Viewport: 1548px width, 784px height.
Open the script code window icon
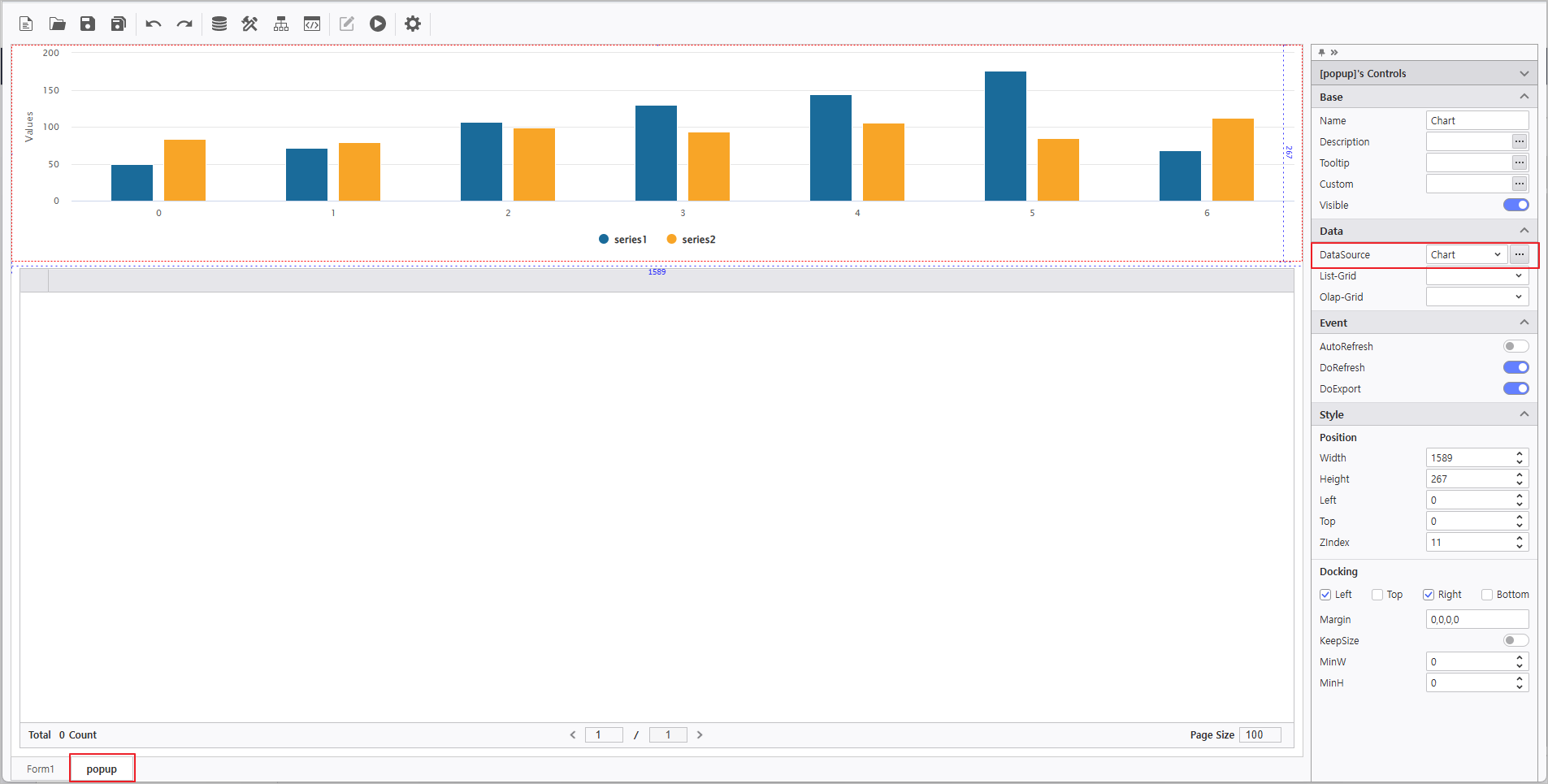pyautogui.click(x=312, y=24)
